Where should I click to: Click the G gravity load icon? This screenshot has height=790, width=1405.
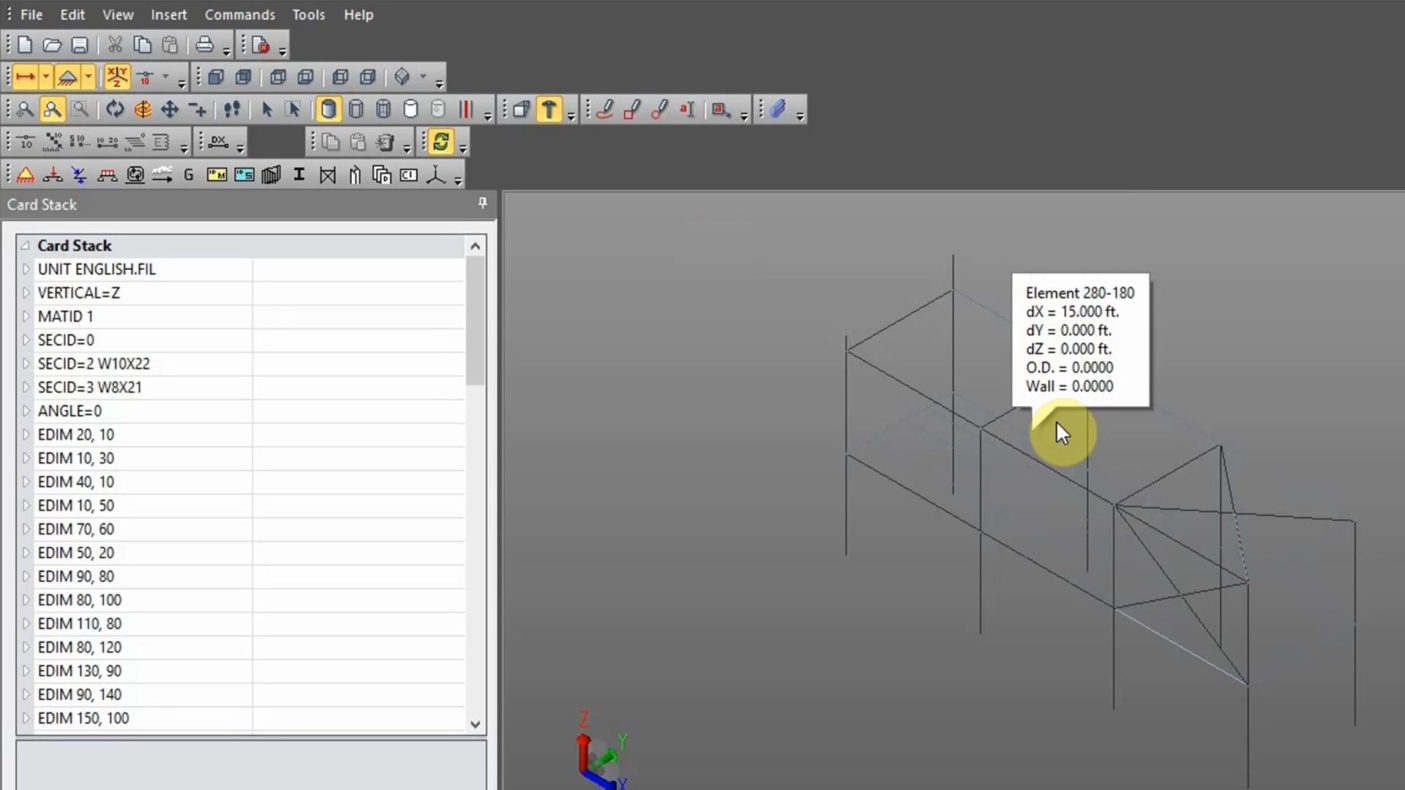[x=188, y=175]
